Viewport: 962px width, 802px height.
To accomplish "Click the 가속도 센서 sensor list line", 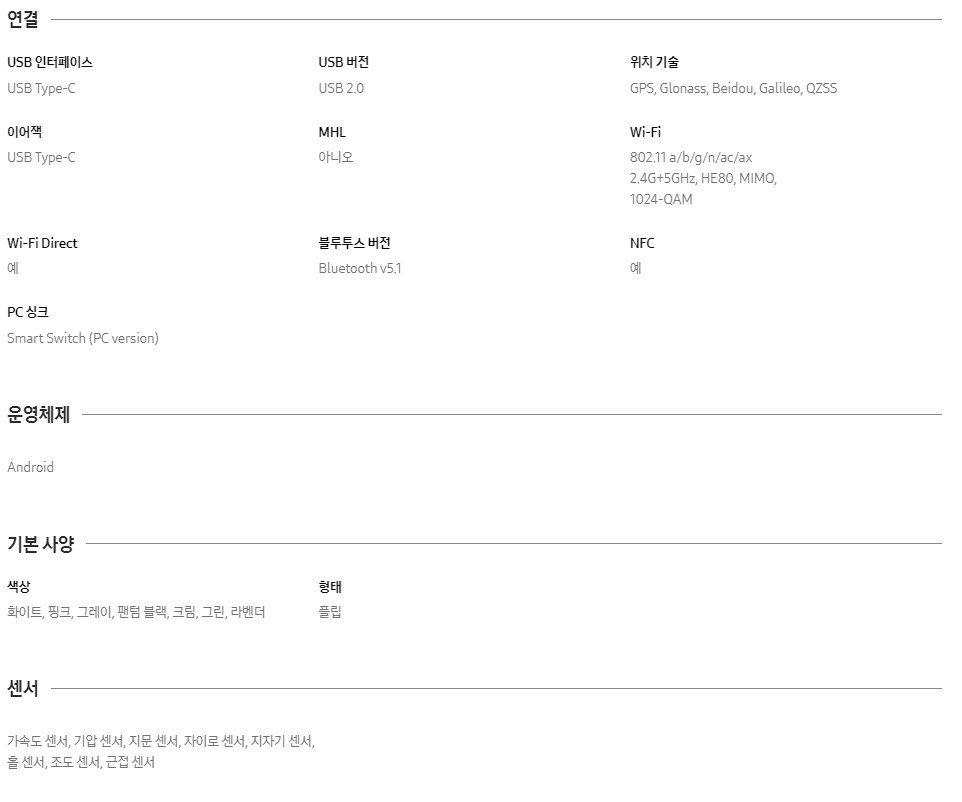I will (161, 741).
